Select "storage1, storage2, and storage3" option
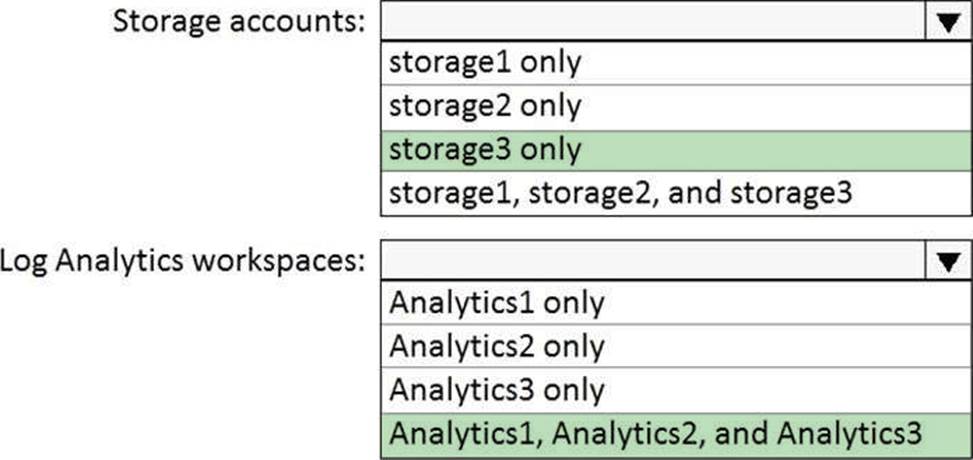The height and width of the screenshot is (460, 973). coord(620,192)
